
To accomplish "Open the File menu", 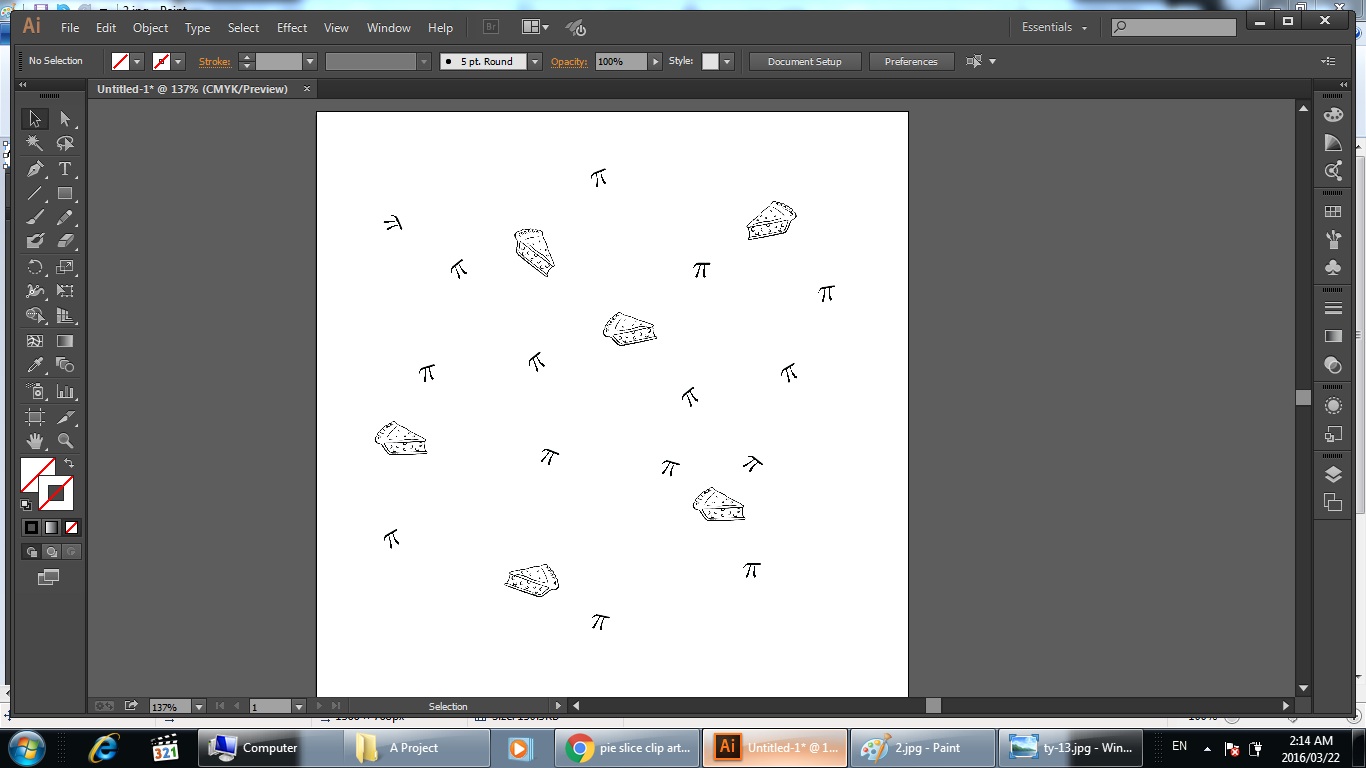I will point(69,28).
